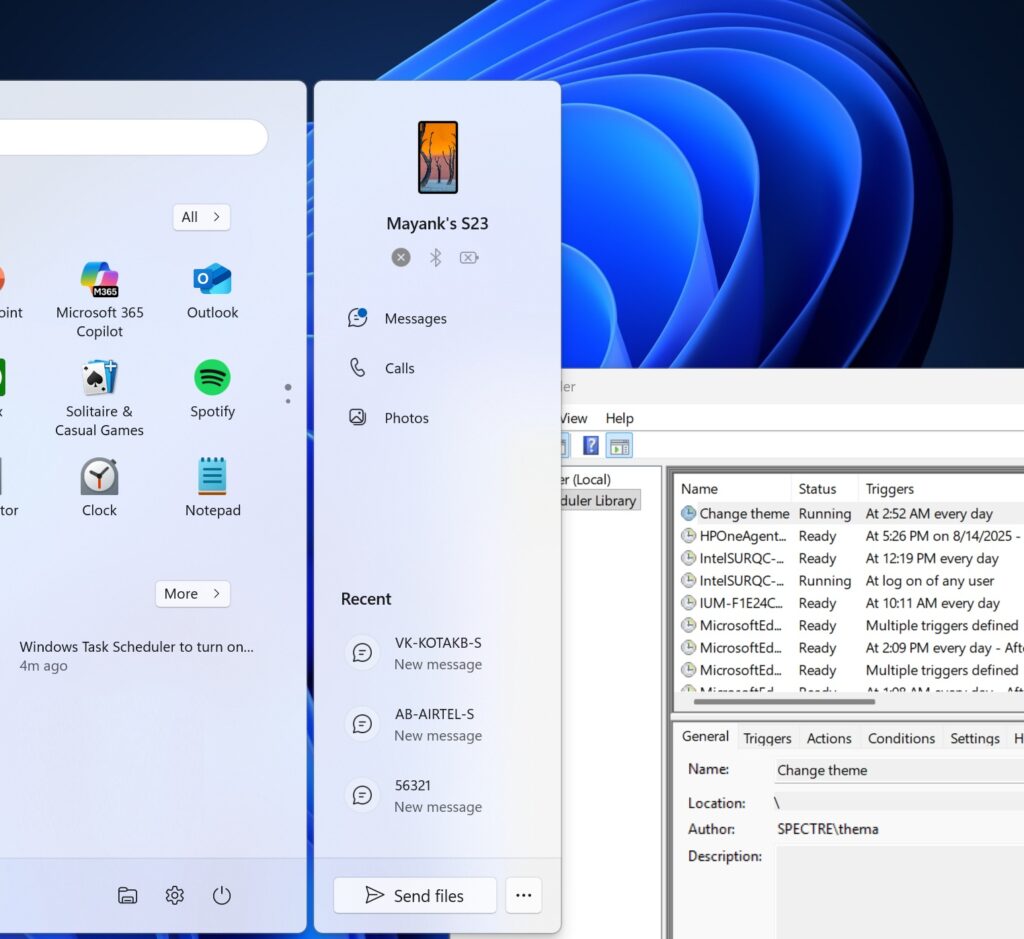Switch to the Conditions tab
The width and height of the screenshot is (1024, 939).
(x=901, y=737)
